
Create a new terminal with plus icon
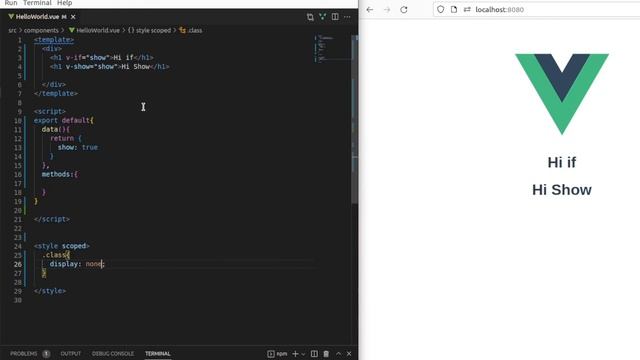296,353
